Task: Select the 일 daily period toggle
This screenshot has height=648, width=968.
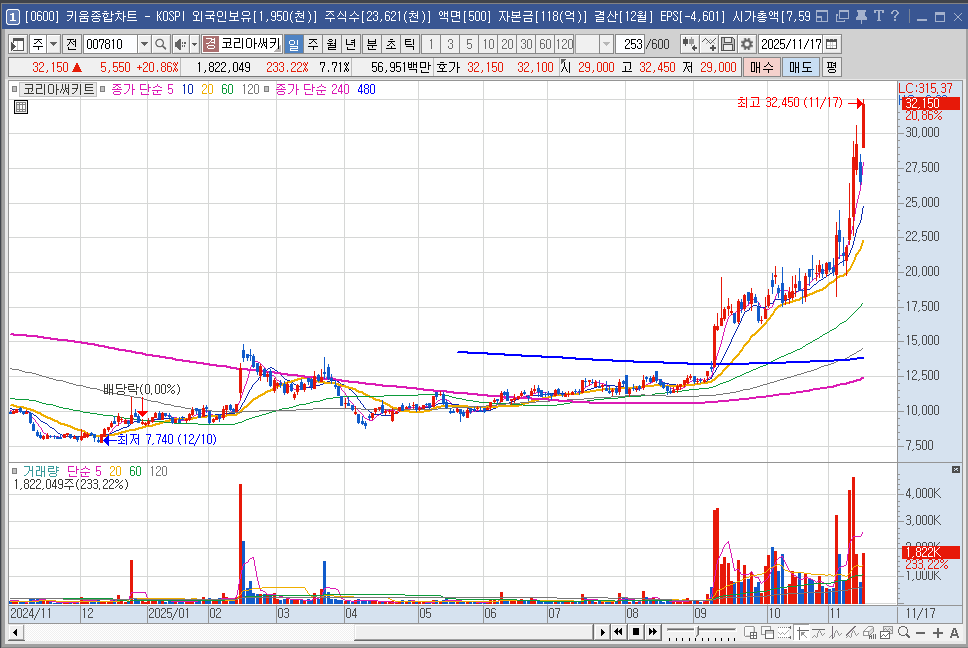Action: [x=293, y=44]
